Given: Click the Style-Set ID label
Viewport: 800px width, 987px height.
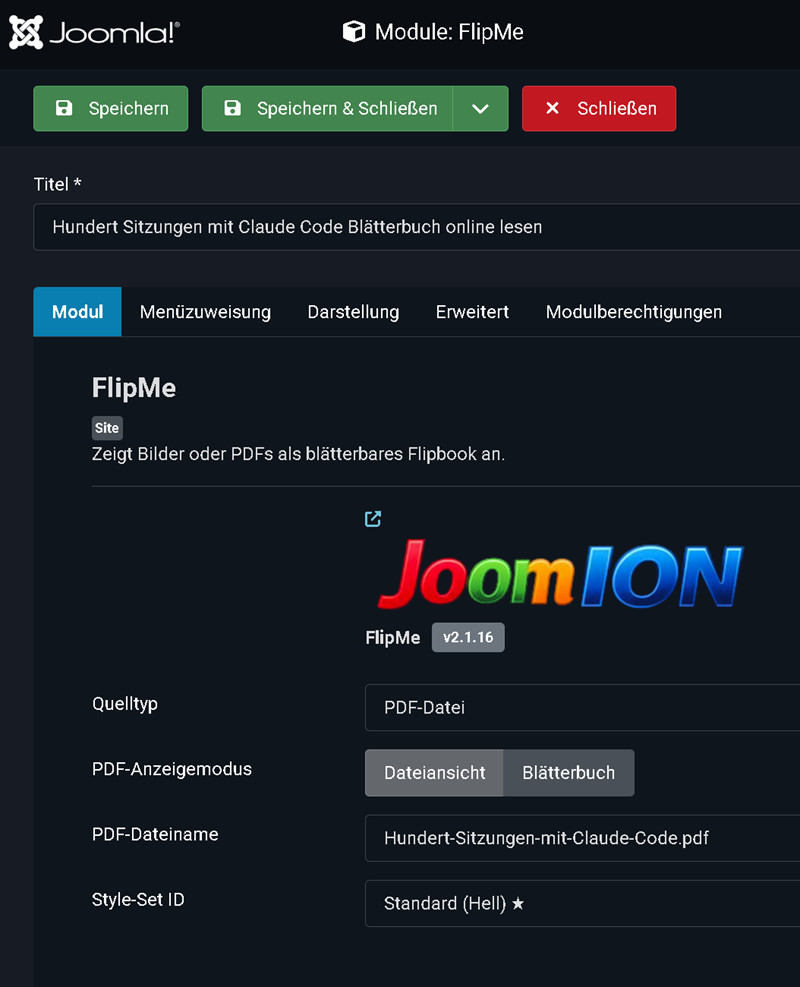Looking at the screenshot, I should click(x=138, y=900).
